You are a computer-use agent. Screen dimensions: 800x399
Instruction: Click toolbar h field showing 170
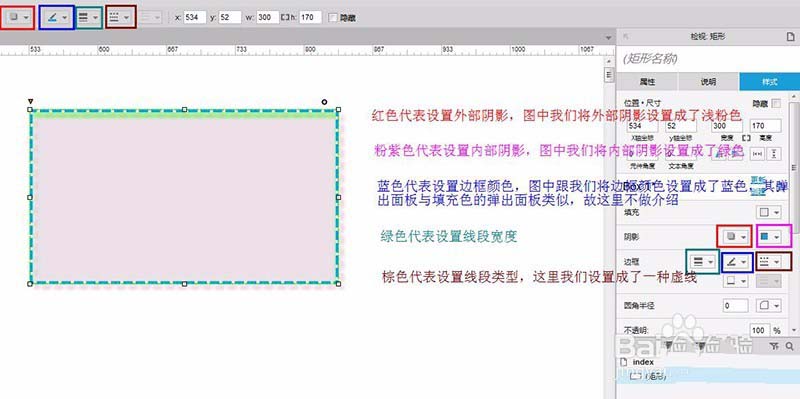(310, 17)
